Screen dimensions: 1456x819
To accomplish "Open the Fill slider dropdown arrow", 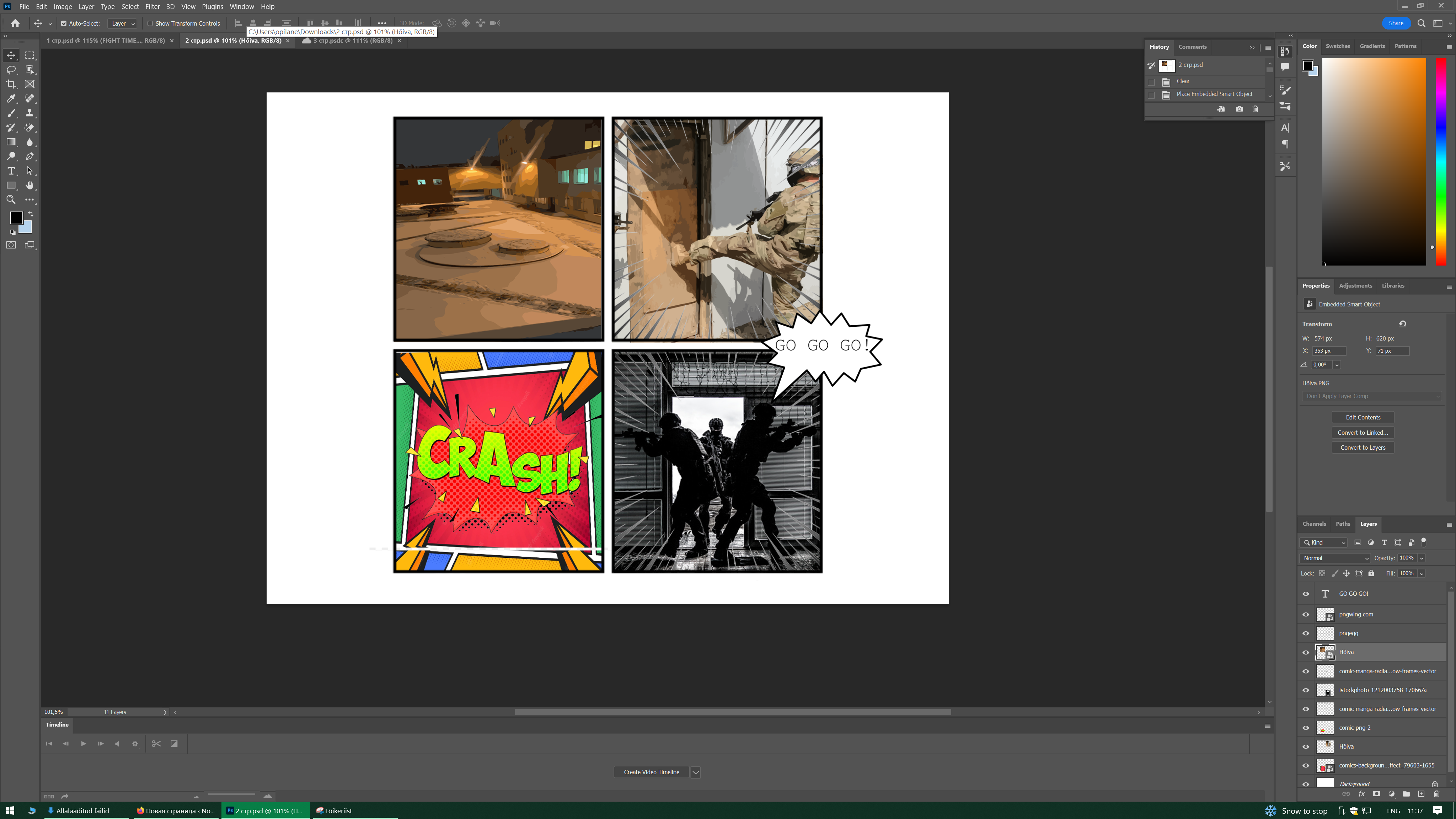I will 1422,573.
